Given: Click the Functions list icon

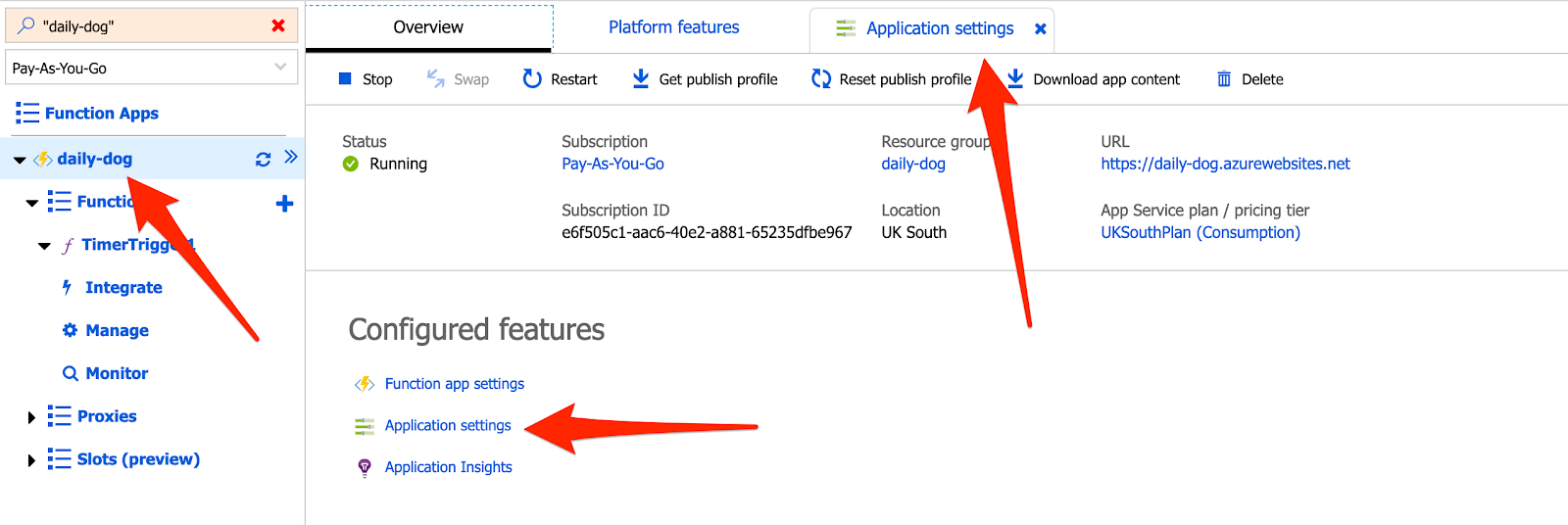Looking at the screenshot, I should pyautogui.click(x=60, y=202).
